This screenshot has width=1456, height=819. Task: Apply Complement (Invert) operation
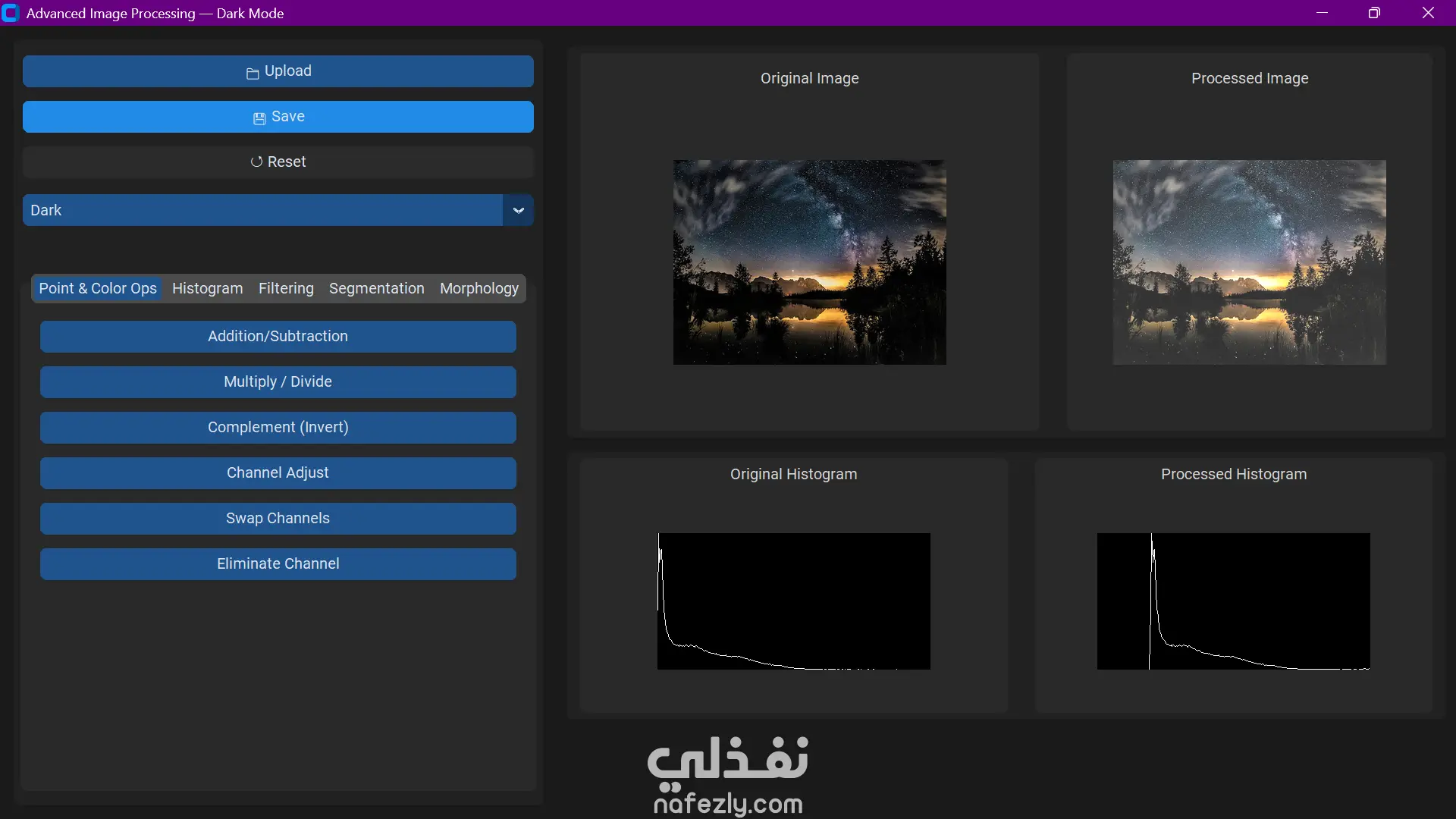(x=278, y=427)
